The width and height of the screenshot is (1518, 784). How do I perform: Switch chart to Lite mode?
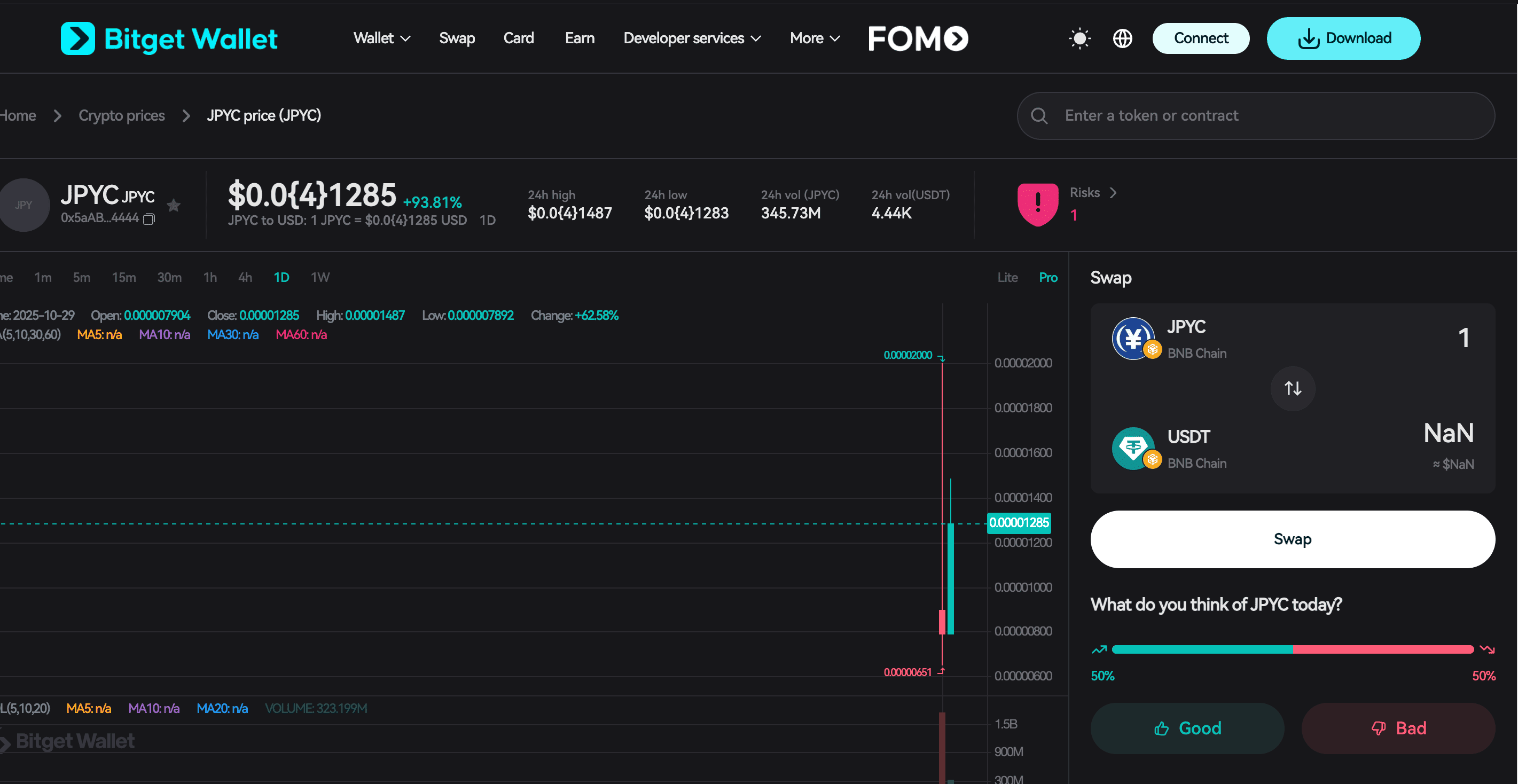click(1007, 277)
